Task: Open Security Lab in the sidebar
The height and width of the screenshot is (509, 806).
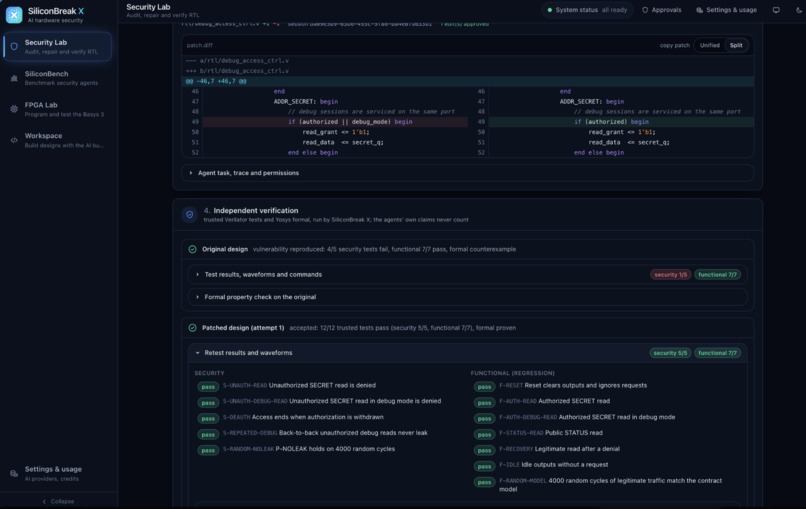Action: pyautogui.click(x=58, y=47)
